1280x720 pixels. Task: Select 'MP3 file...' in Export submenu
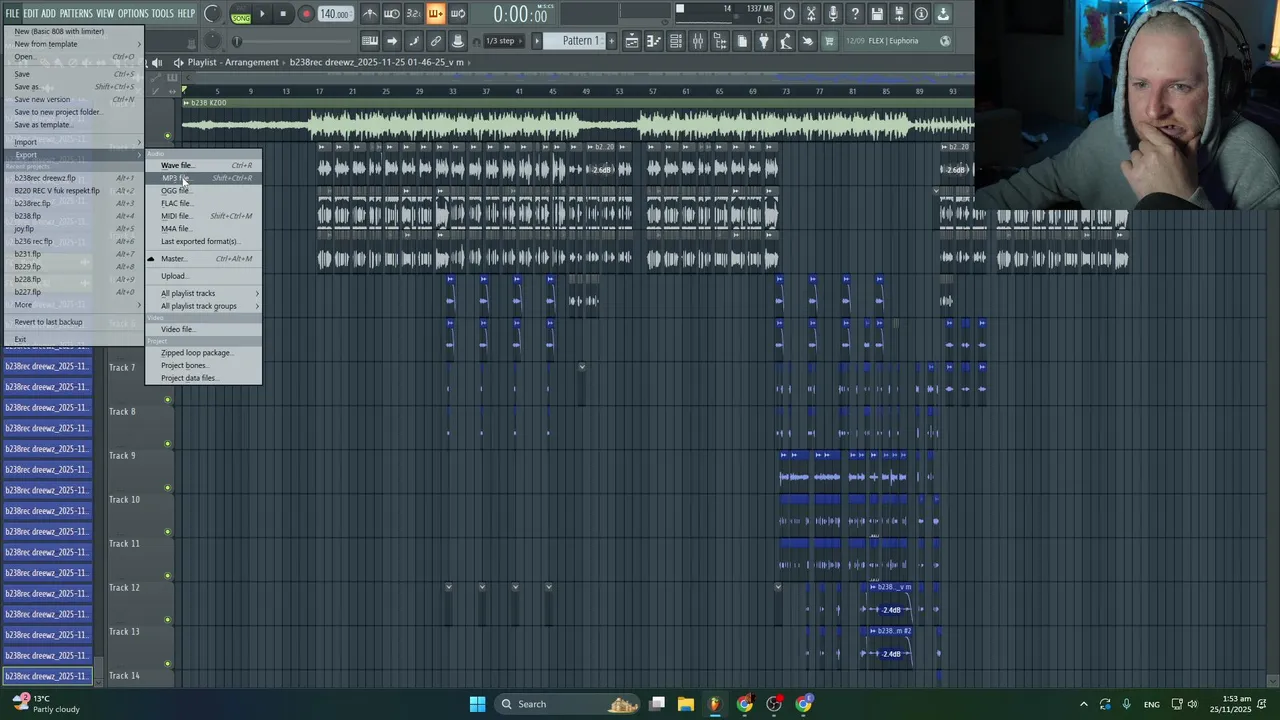pos(204,178)
